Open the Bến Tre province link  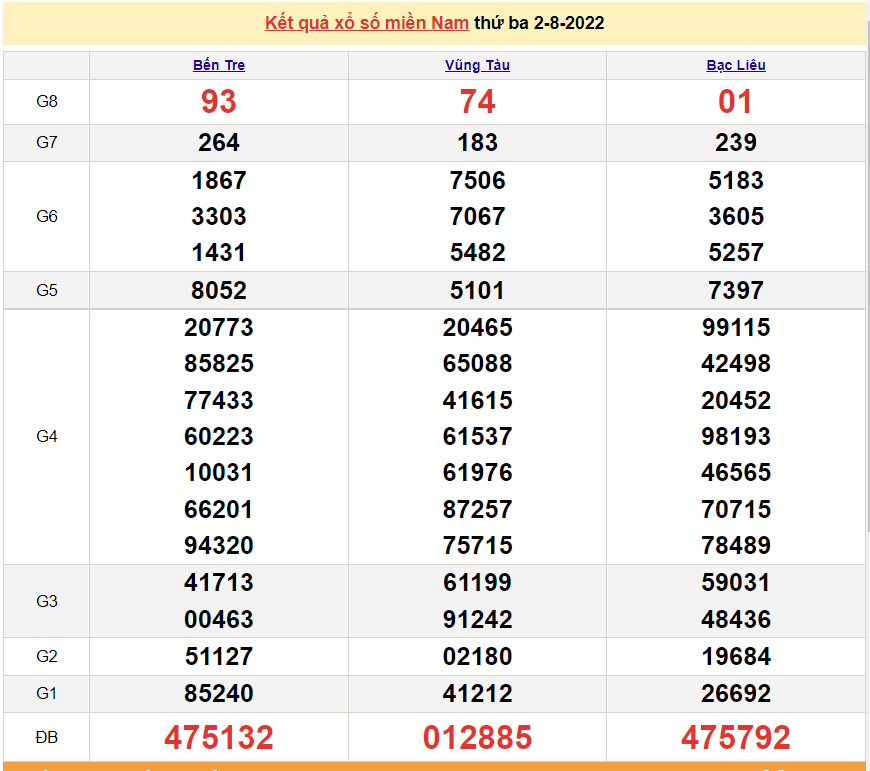tap(219, 65)
